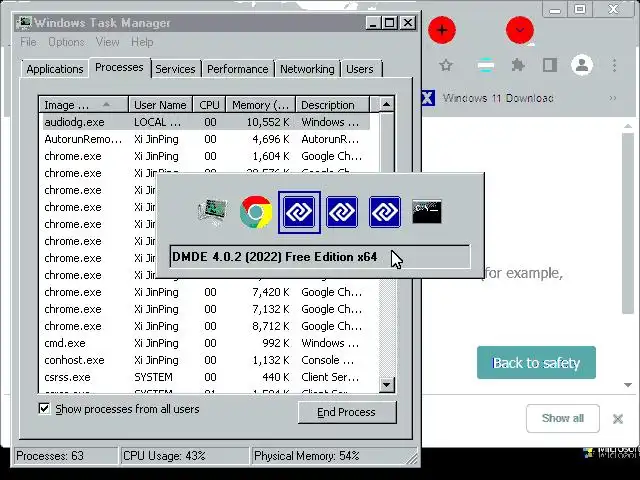
Task: Select the last DMDE icon in switcher
Action: pos(385,212)
